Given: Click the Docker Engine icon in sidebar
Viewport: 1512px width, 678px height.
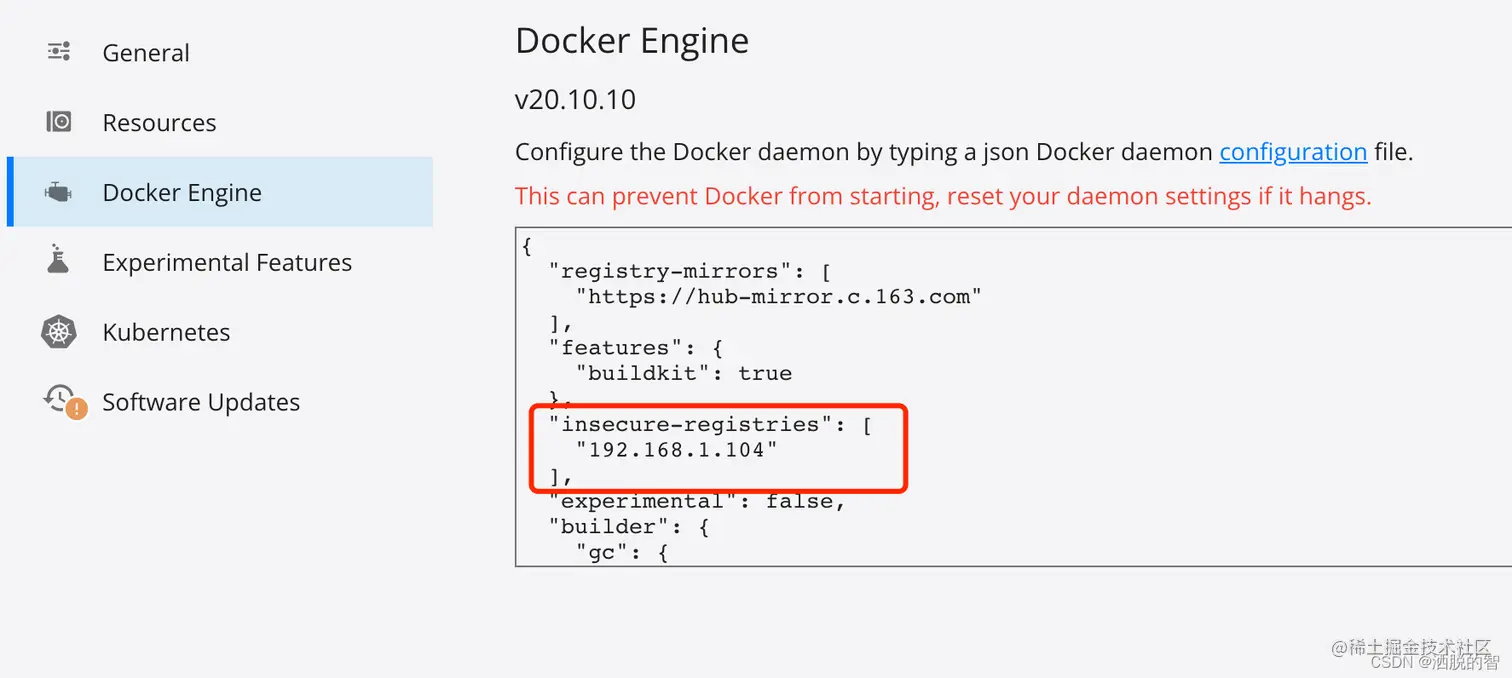Looking at the screenshot, I should coord(59,192).
